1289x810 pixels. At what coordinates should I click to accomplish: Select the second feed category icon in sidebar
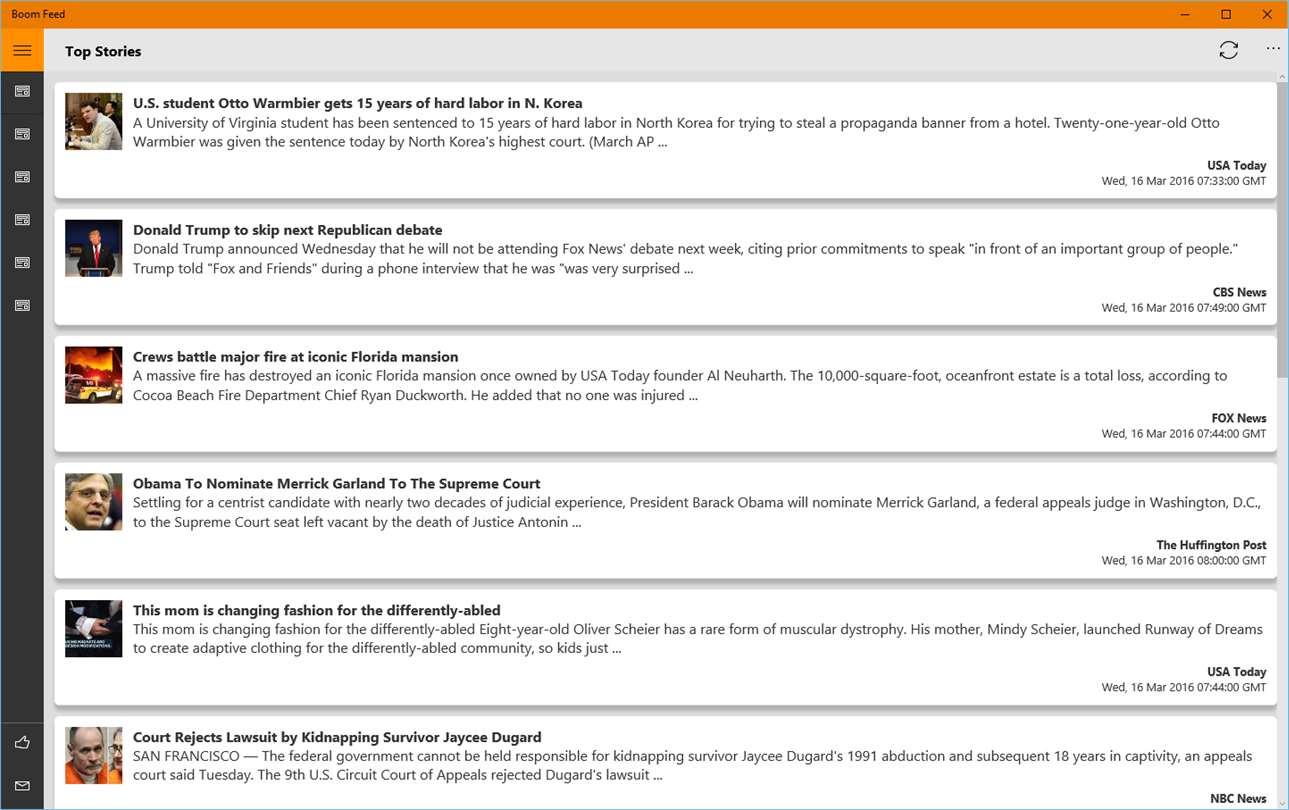[22, 134]
